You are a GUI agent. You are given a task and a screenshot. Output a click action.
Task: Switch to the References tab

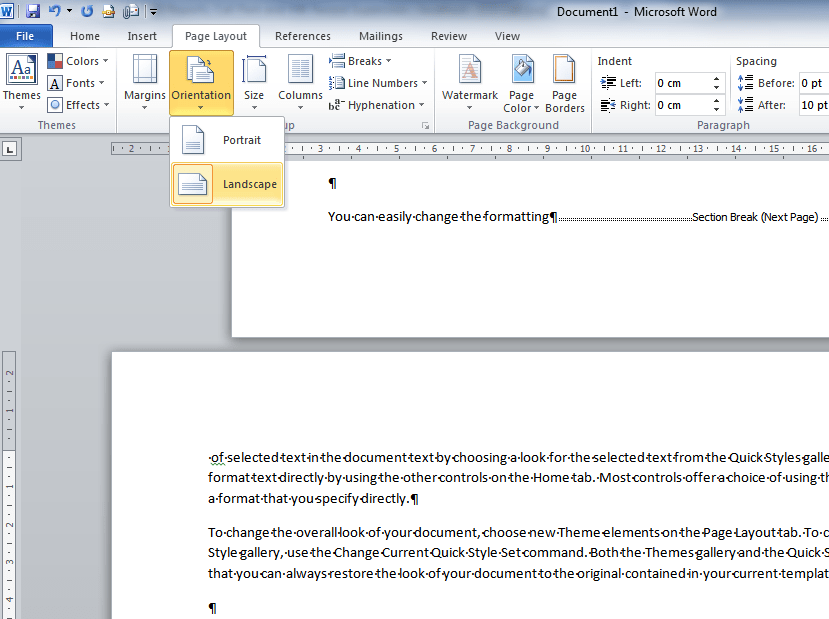click(303, 35)
